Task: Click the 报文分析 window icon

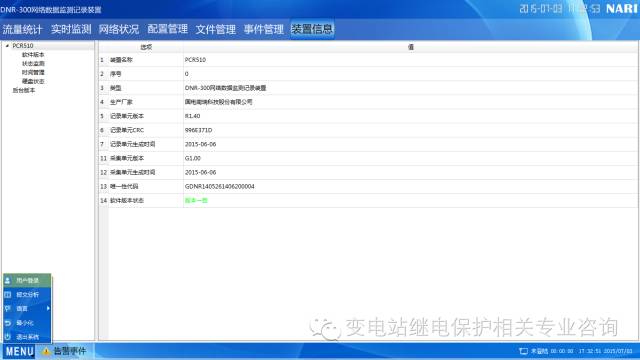Action: (x=8, y=295)
